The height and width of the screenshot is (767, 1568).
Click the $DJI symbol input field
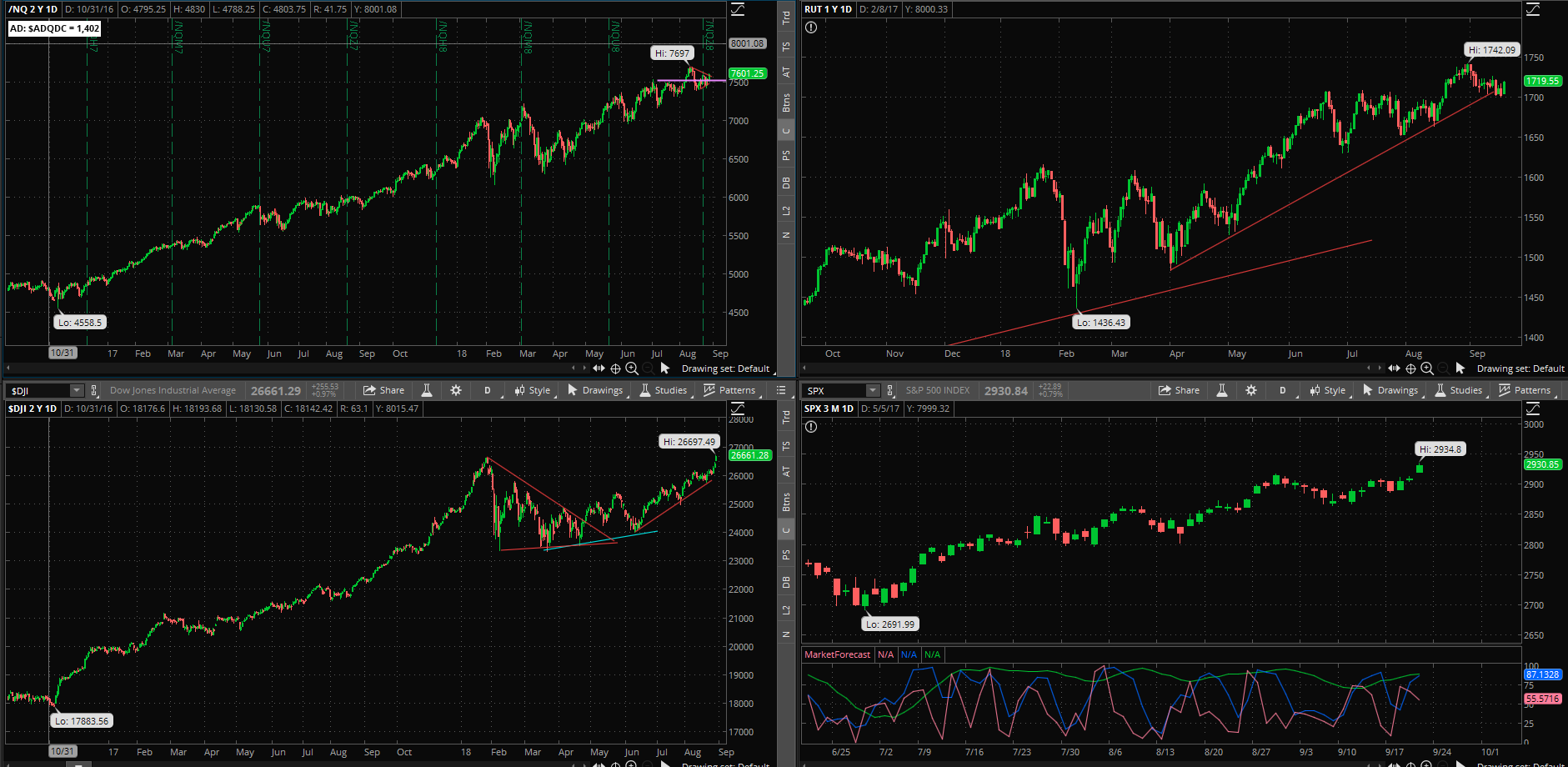[x=38, y=390]
